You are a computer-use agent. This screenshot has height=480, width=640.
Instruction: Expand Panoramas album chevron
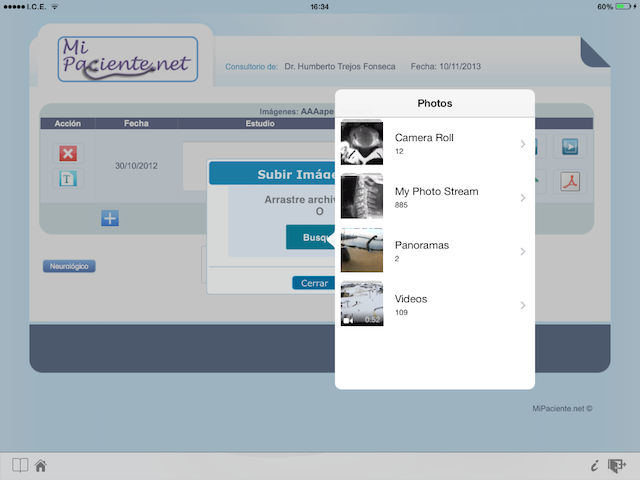(x=523, y=251)
